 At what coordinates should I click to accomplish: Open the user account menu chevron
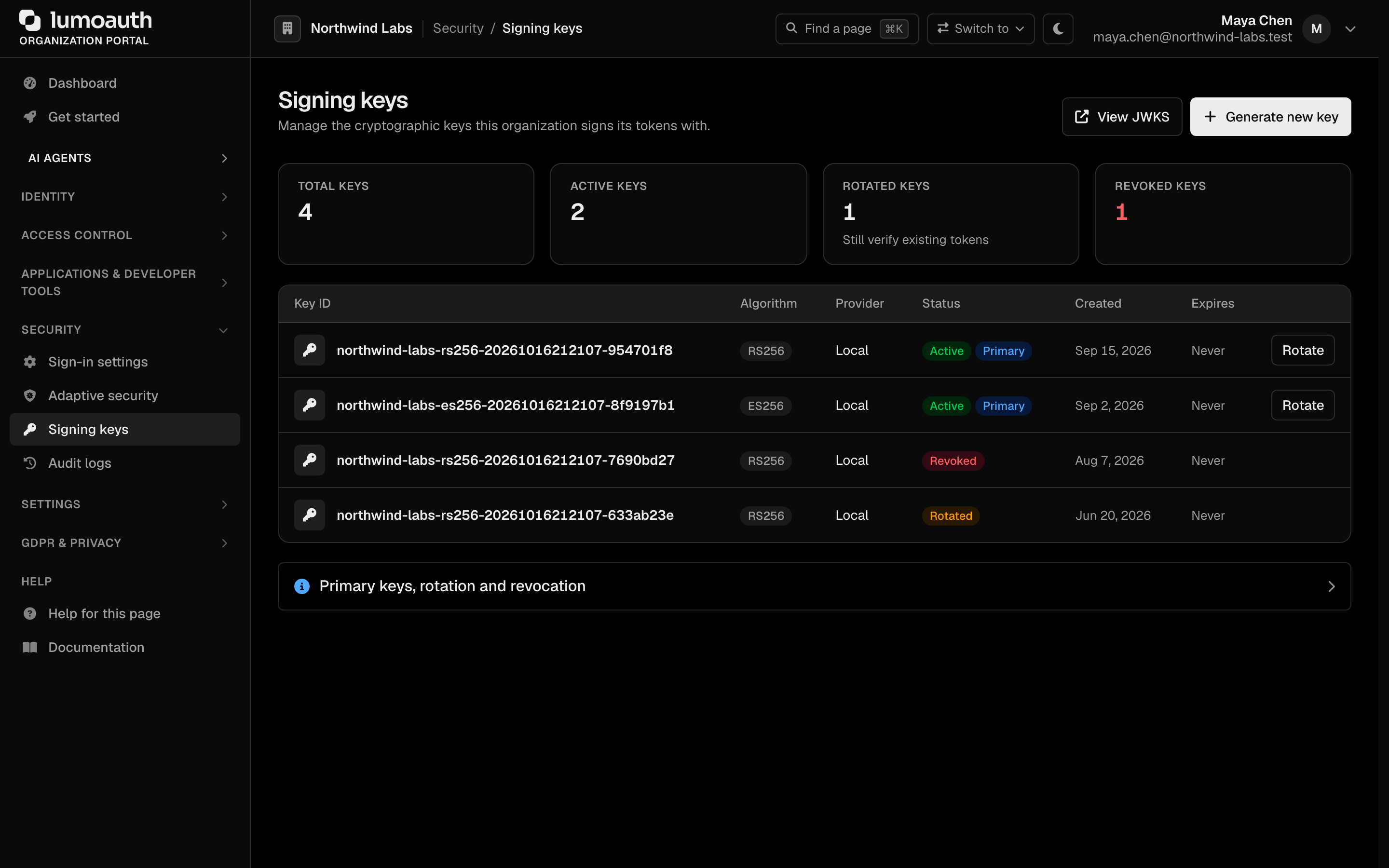tap(1350, 29)
